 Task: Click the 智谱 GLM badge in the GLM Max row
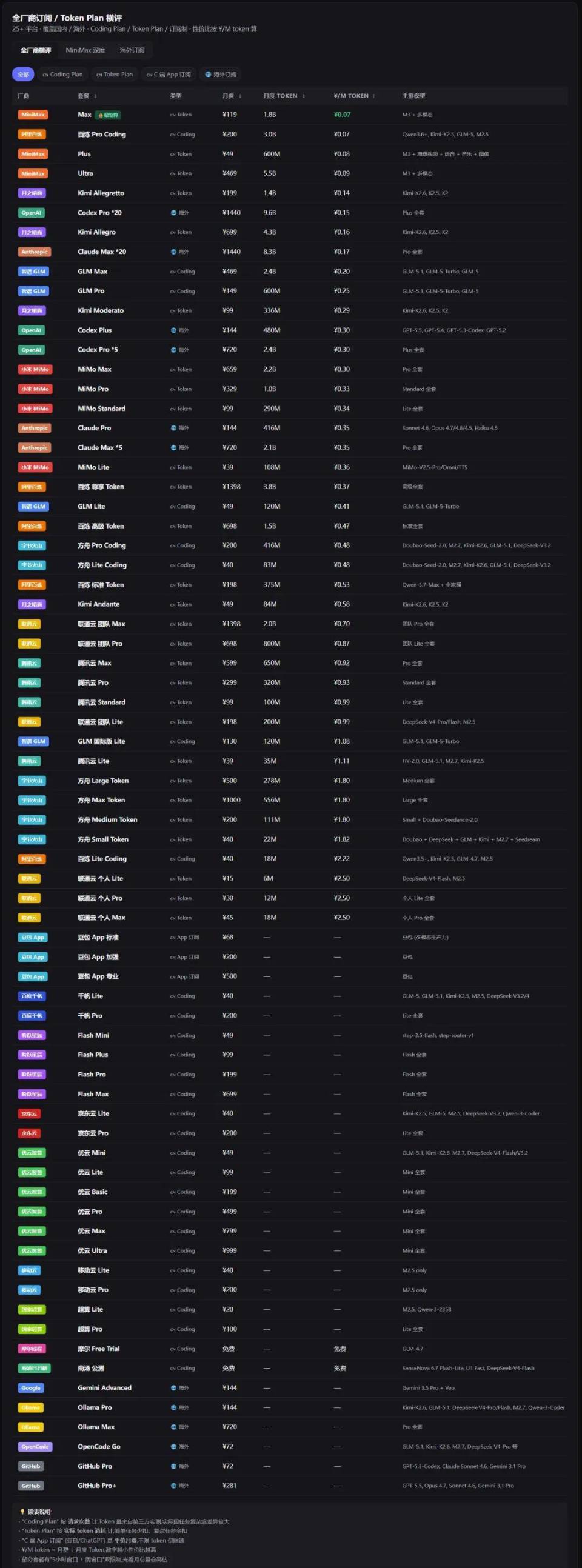pos(33,272)
